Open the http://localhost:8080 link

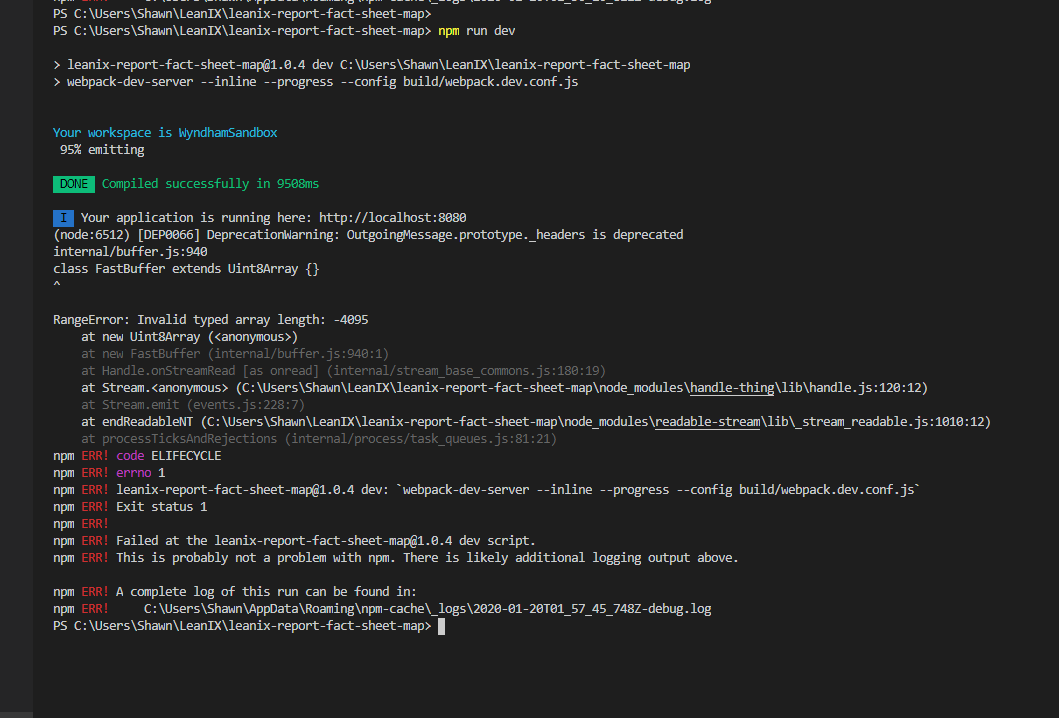click(392, 217)
